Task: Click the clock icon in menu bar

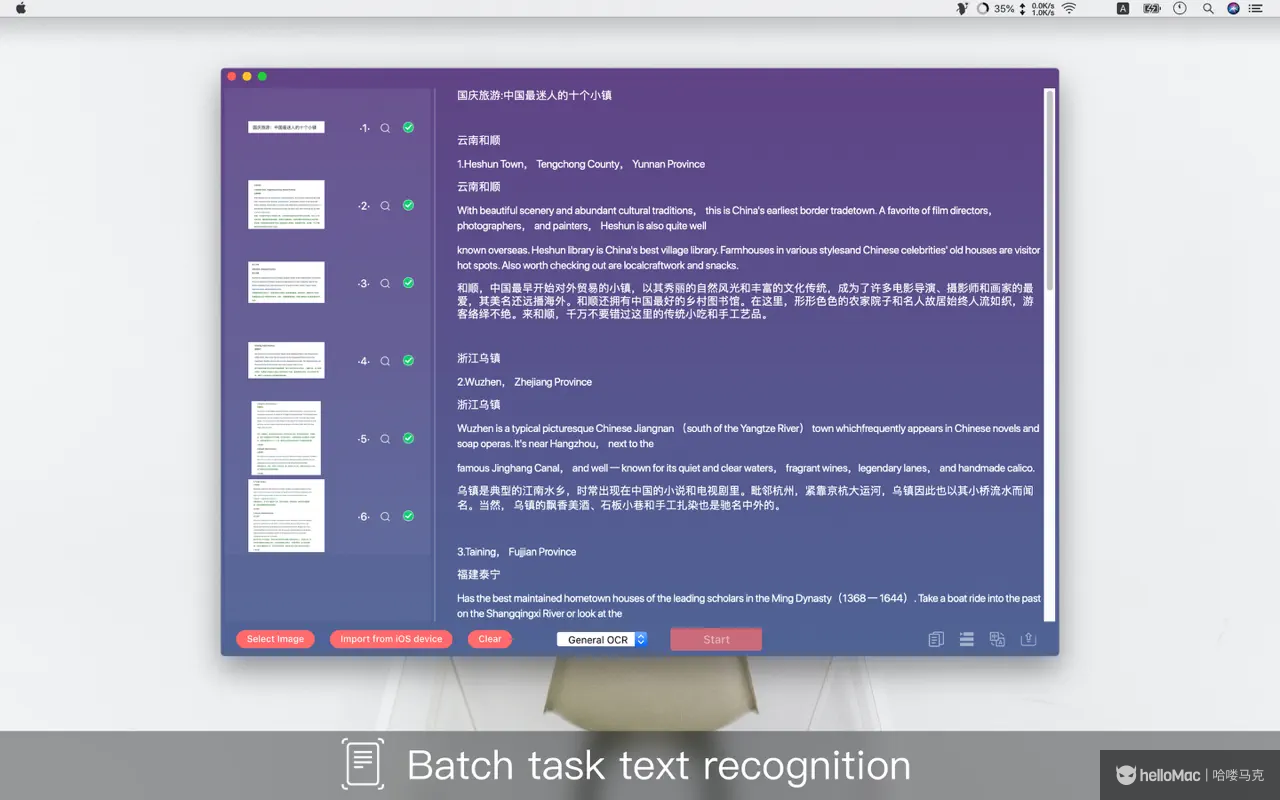Action: (x=1180, y=8)
